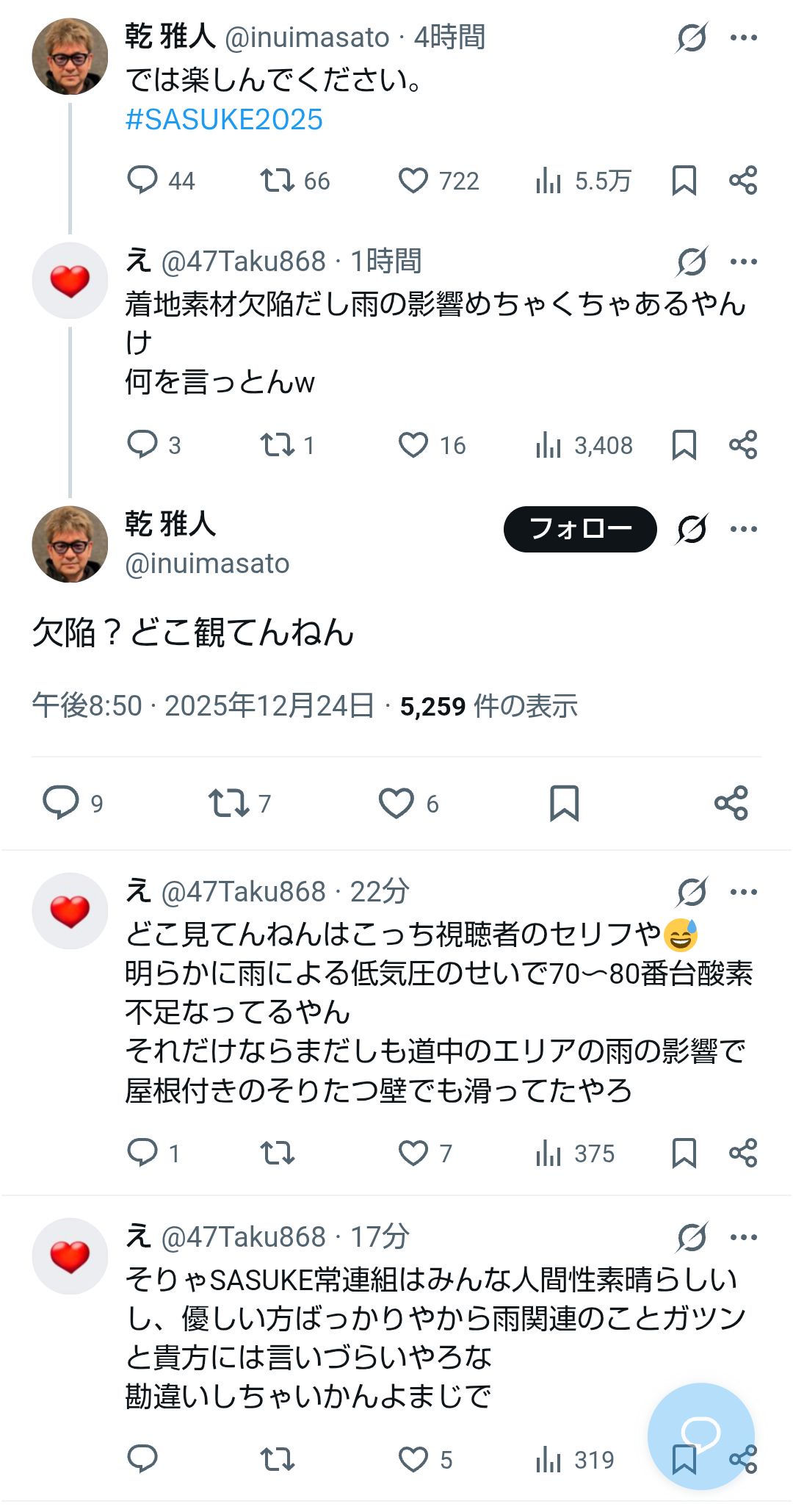This screenshot has width=793, height=1512.
Task: Reply to the main tweet with 9 replies
Action: tap(61, 803)
